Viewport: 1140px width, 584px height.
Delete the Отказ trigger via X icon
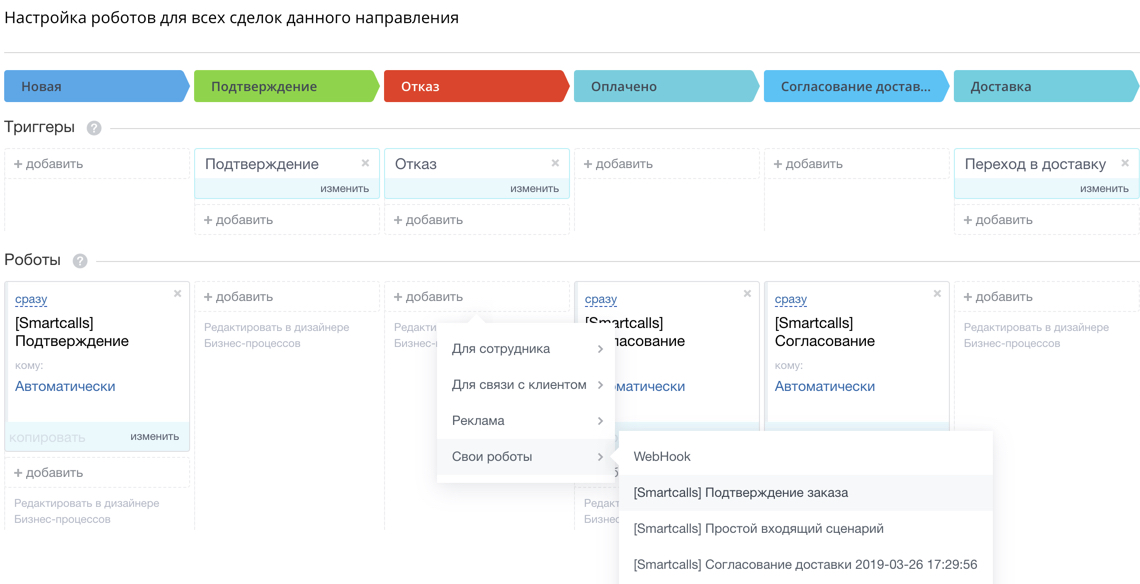coord(555,163)
